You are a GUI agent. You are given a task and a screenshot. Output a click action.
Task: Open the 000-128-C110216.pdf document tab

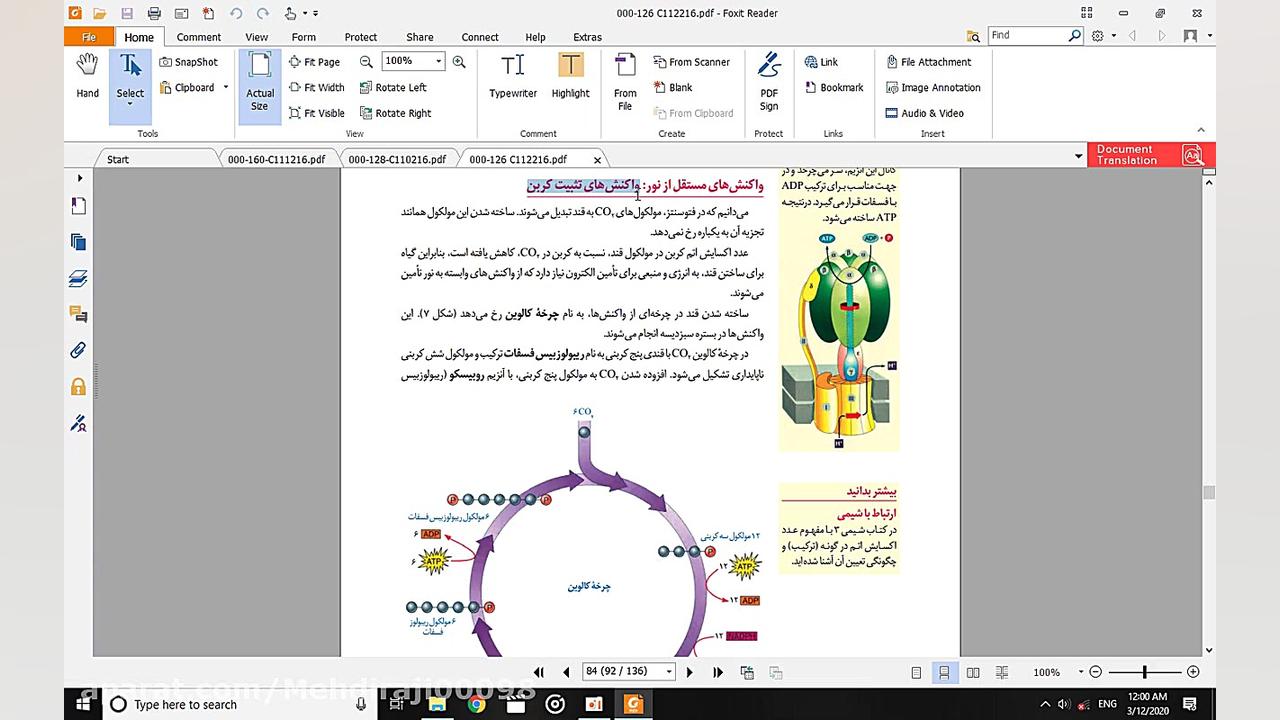tap(395, 158)
